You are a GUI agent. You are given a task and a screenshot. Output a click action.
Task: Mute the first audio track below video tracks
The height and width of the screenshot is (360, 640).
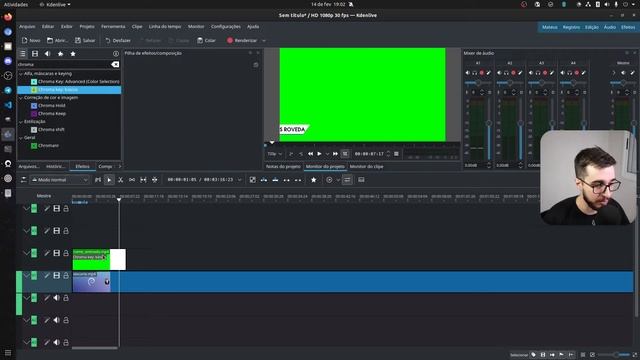point(57,298)
